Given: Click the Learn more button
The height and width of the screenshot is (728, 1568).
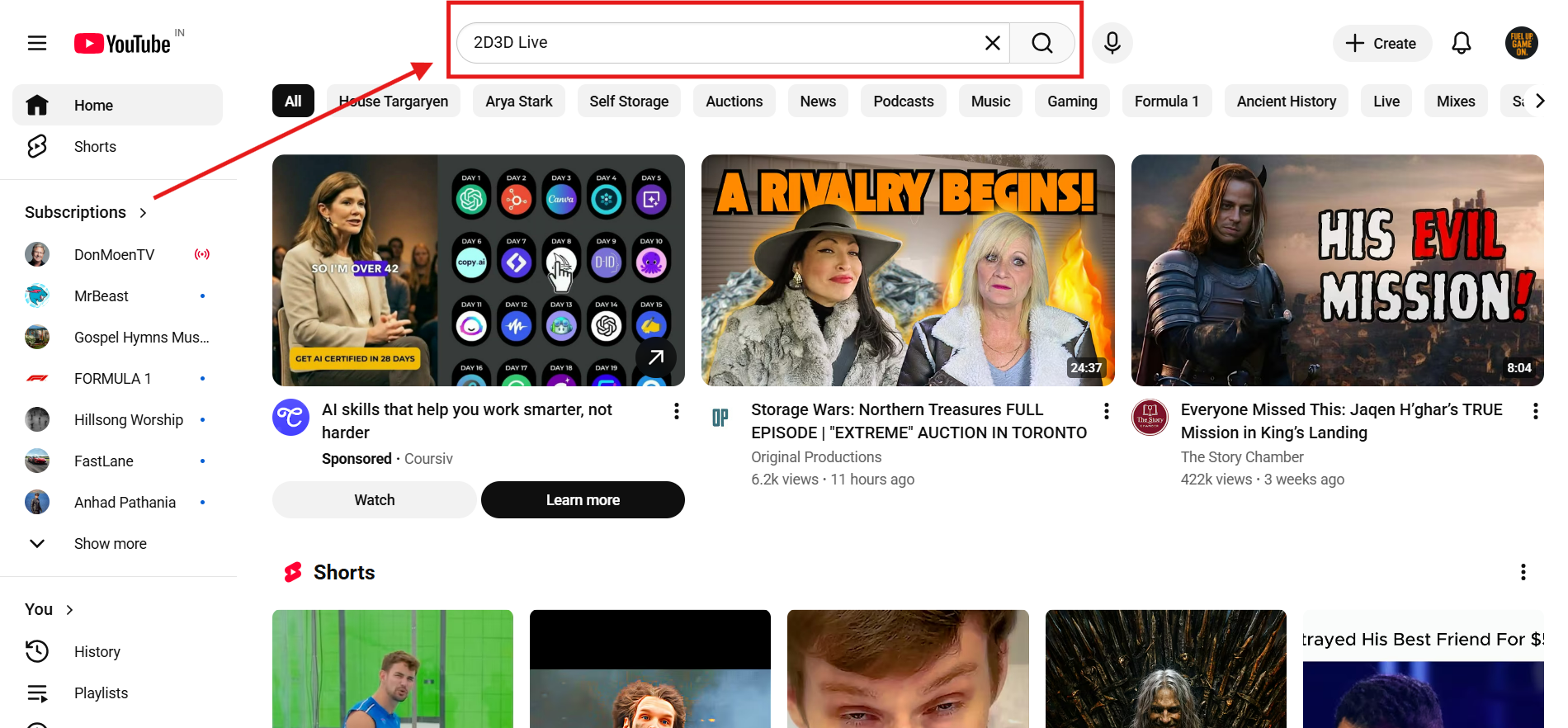Looking at the screenshot, I should pyautogui.click(x=583, y=499).
